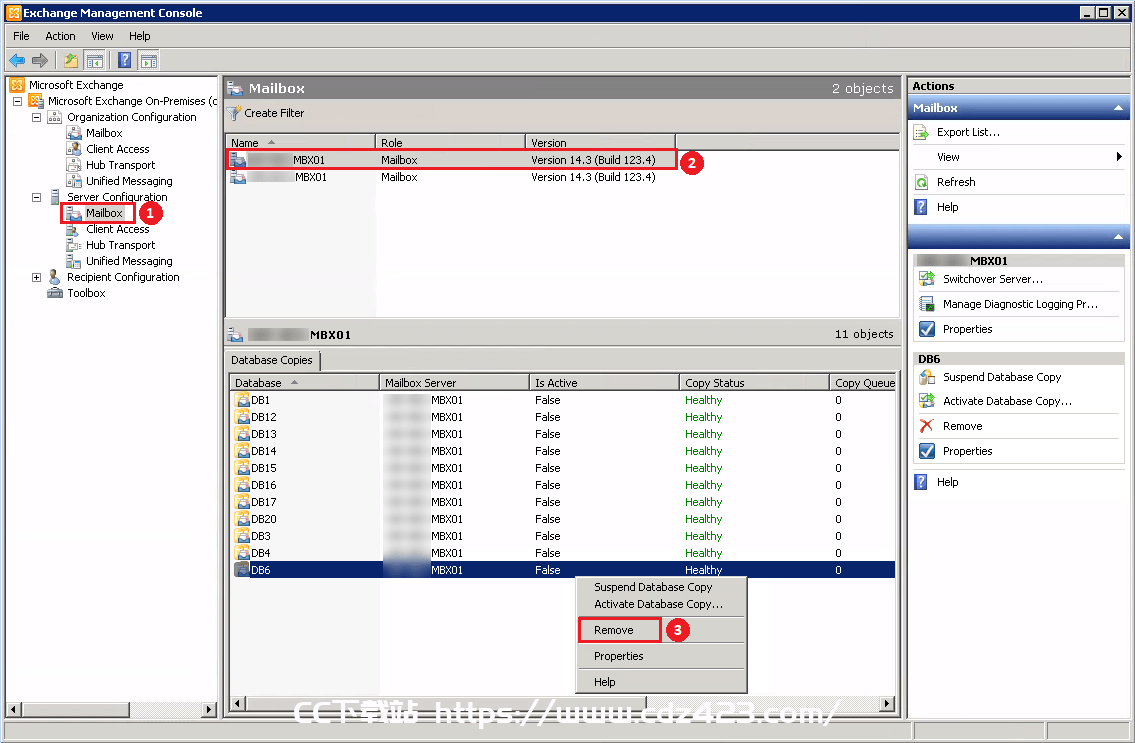Collapse the MBX01 server section in Actions pane
Viewport: 1135px width, 743px height.
(x=1118, y=237)
